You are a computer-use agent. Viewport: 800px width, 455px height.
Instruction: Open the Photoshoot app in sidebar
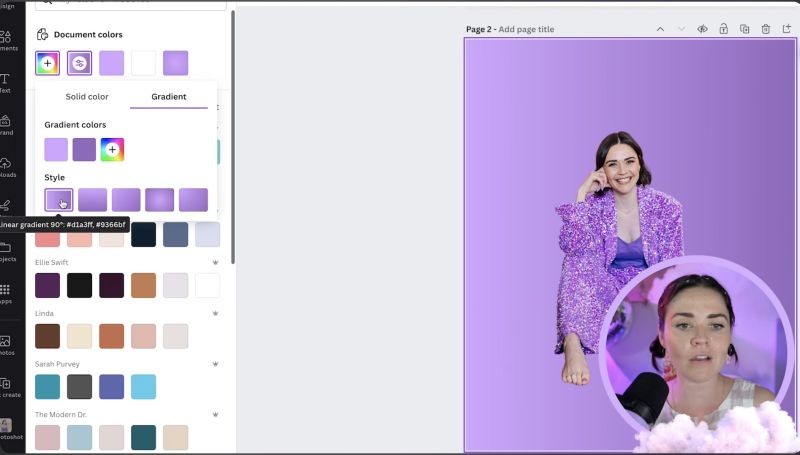(x=7, y=429)
